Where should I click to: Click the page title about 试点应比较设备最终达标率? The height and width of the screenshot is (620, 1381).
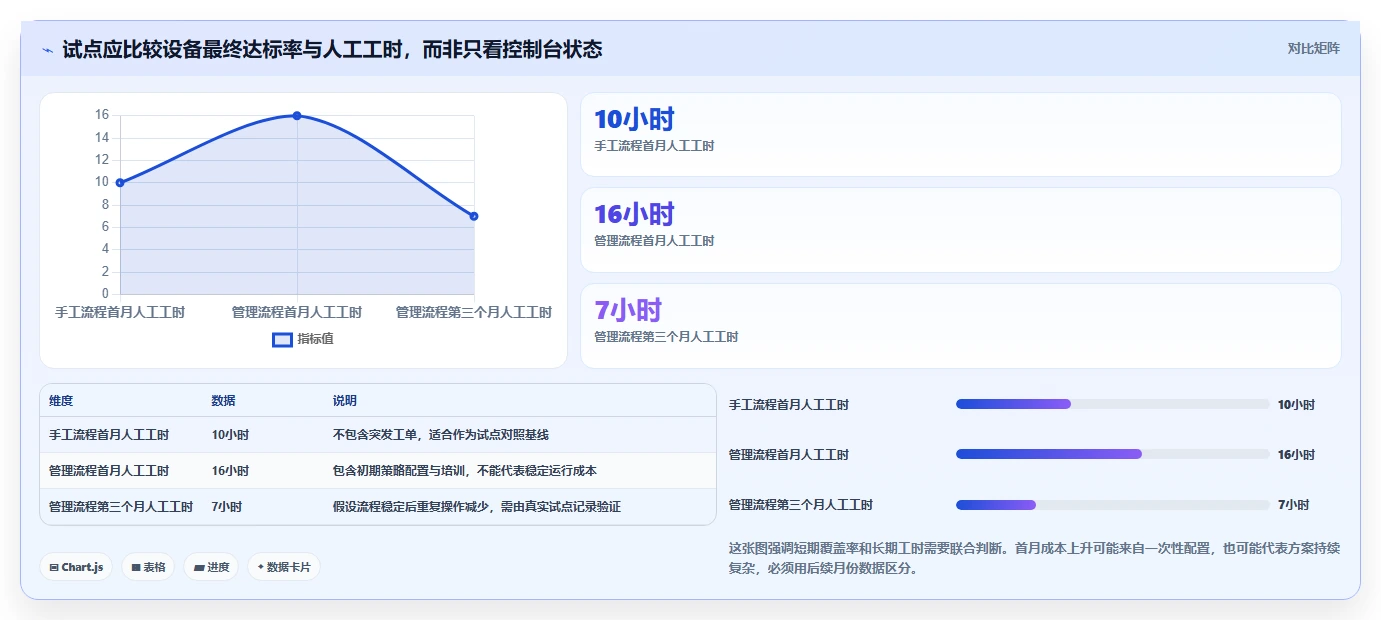[x=332, y=49]
